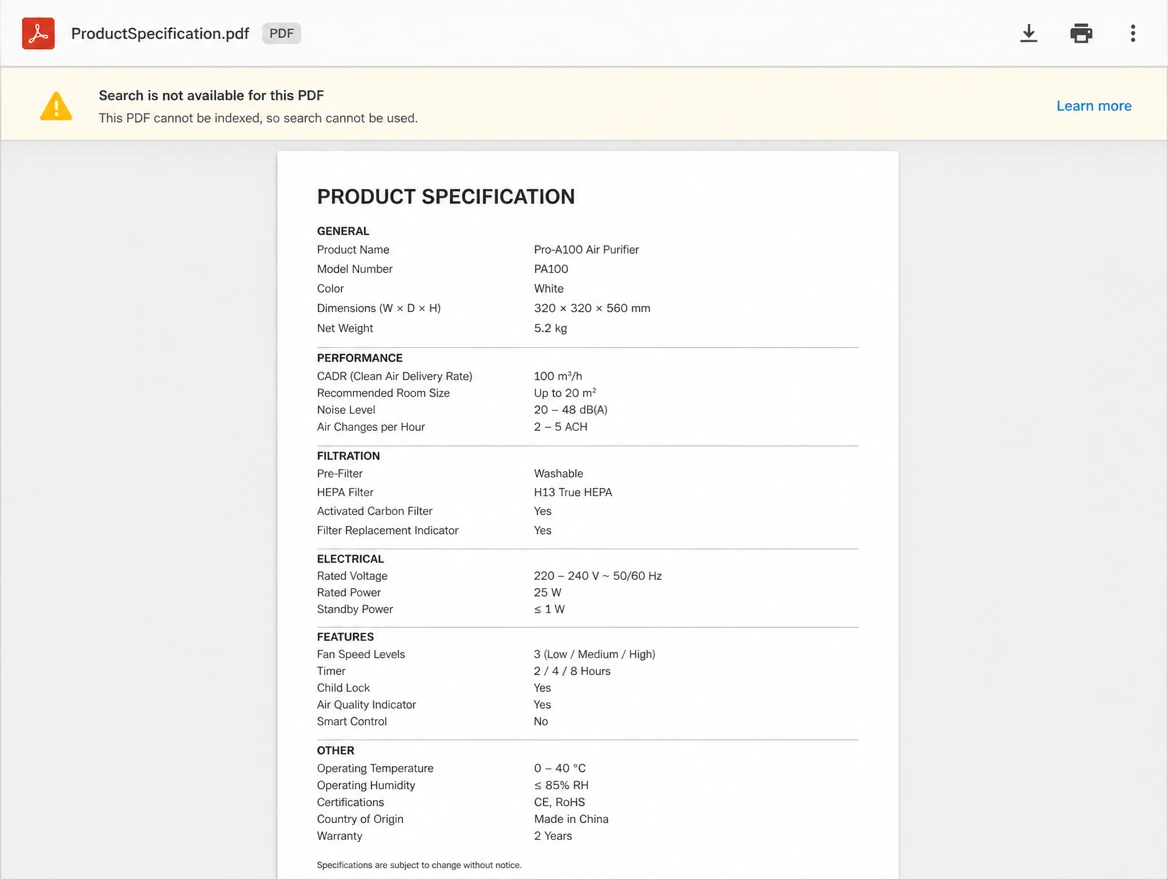Click the 'Standby Power' label
The width and height of the screenshot is (1168, 880).
(355, 610)
